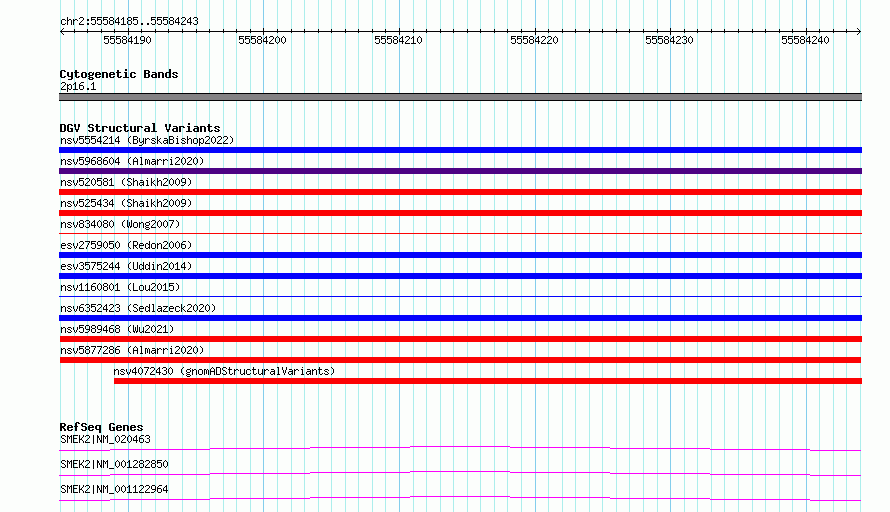The height and width of the screenshot is (512, 890).
Task: Click the thin red line for nsv834080
Action: click(460, 233)
